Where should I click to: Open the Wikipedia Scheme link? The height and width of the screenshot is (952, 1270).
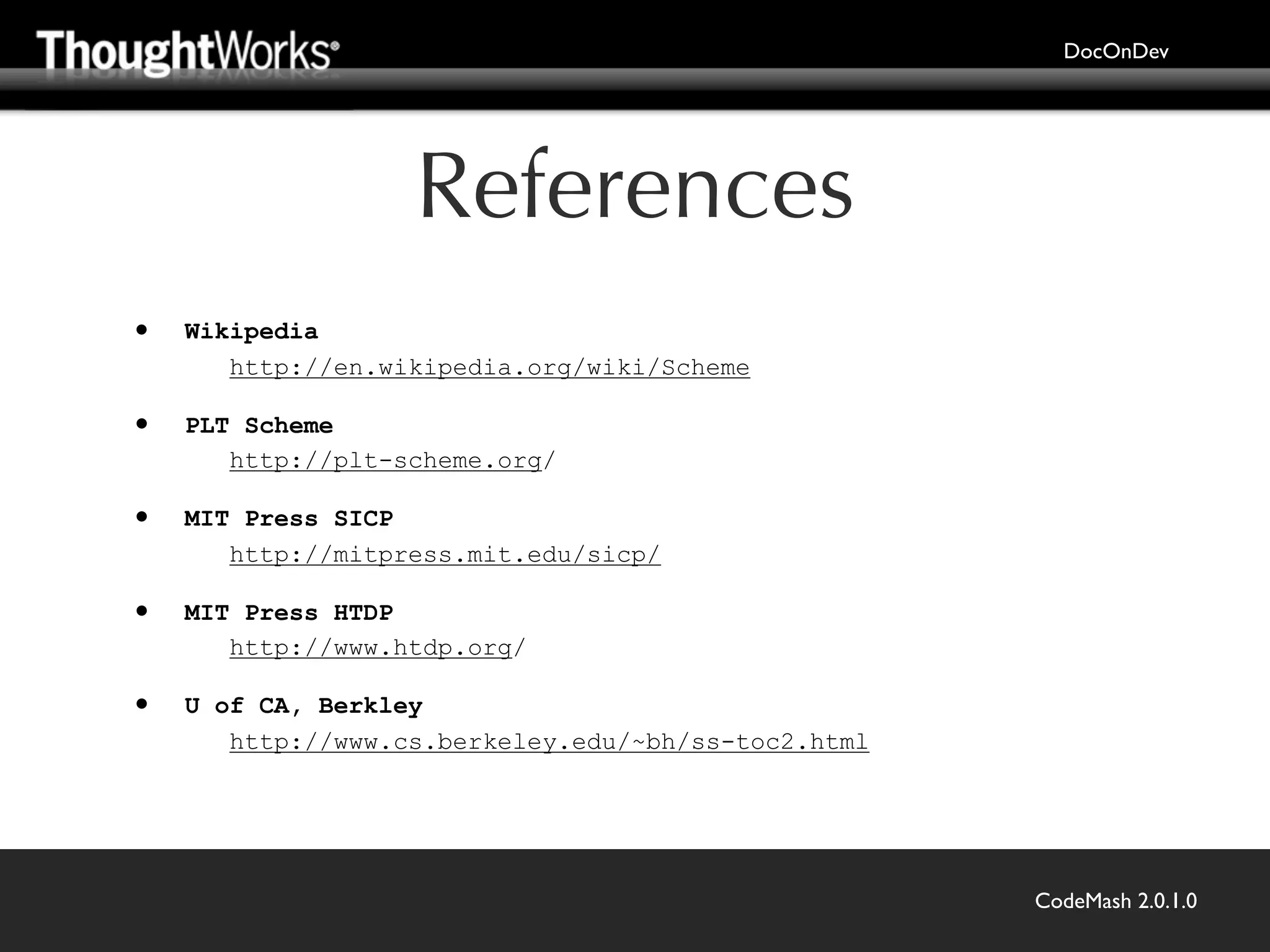point(489,368)
